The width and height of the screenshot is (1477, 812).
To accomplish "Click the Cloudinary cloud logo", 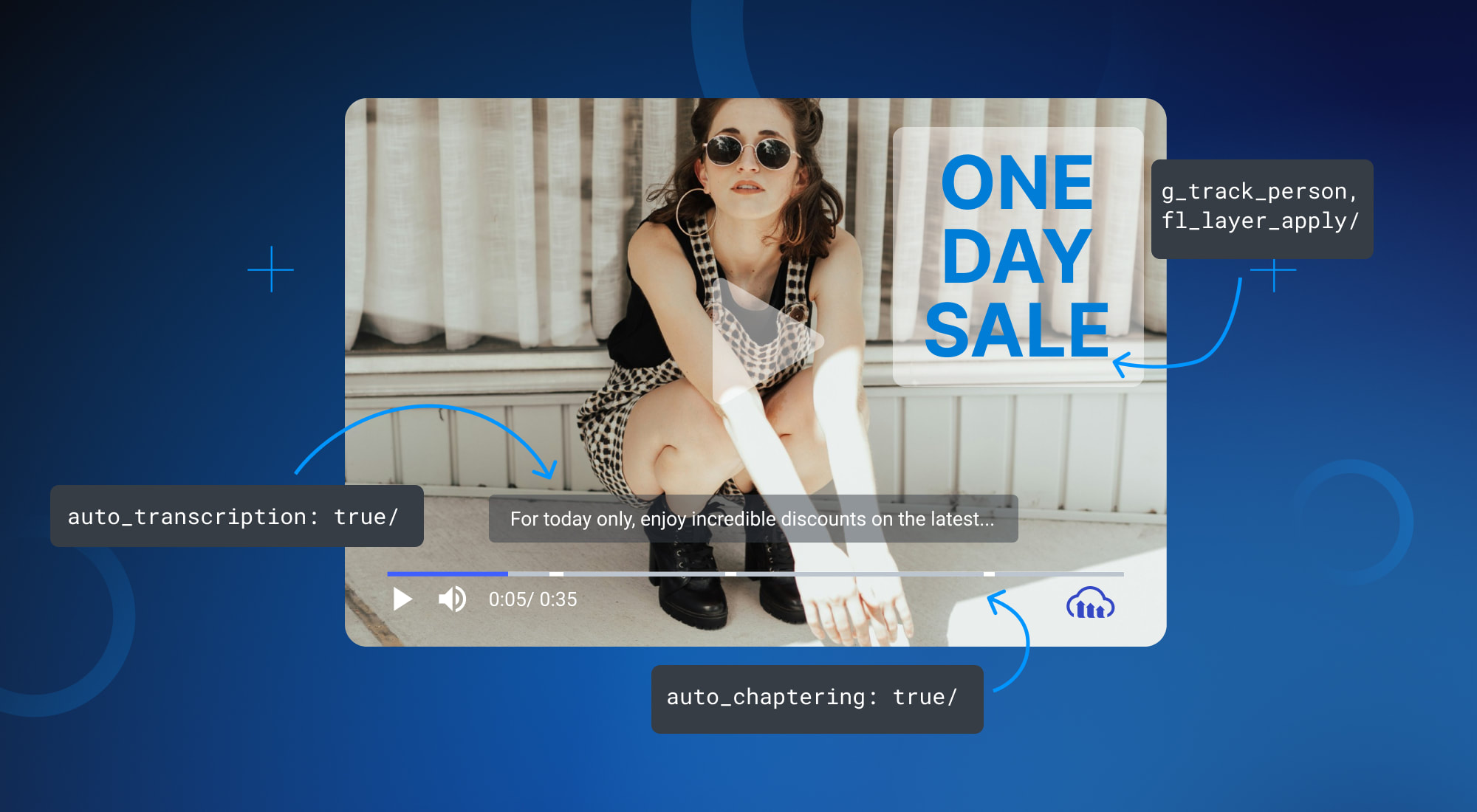I will pos(1089,601).
